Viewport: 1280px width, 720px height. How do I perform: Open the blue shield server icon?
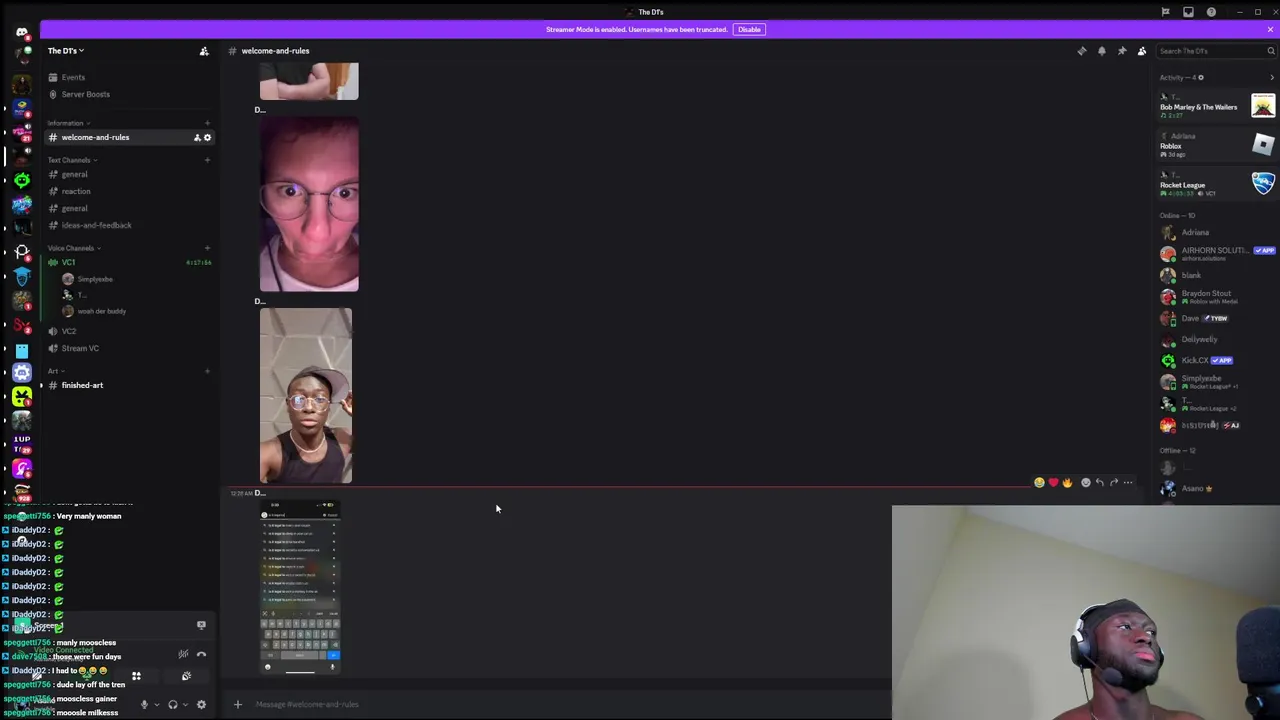[x=22, y=275]
